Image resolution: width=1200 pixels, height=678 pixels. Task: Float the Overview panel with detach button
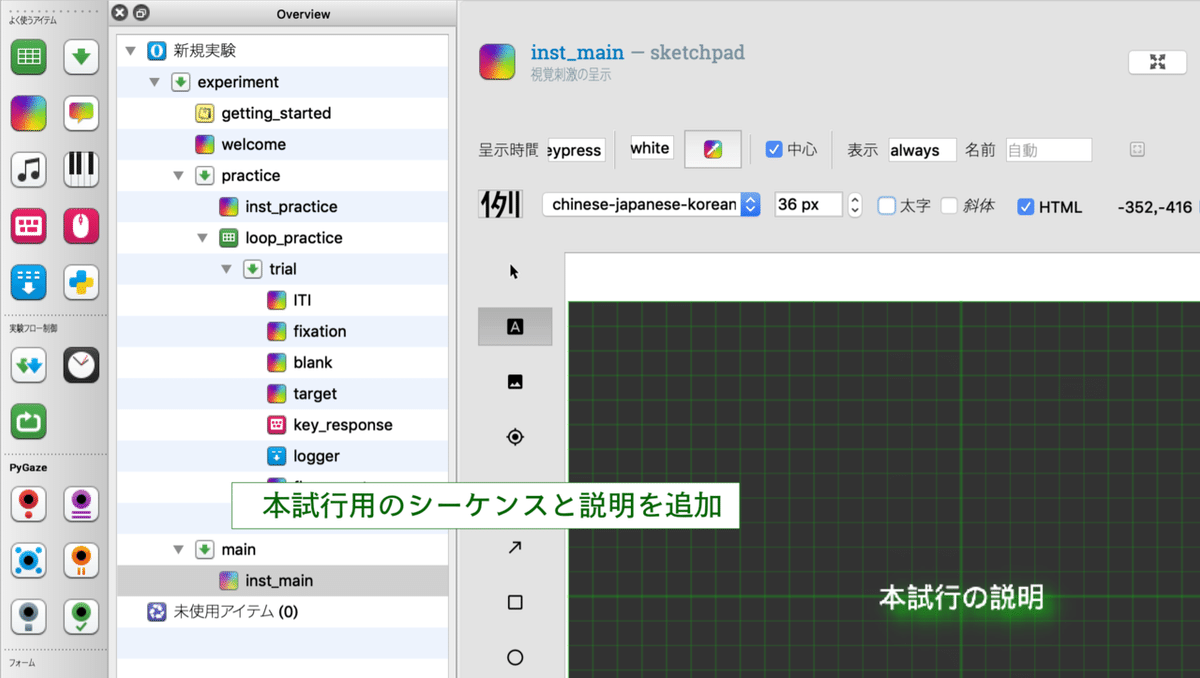141,13
